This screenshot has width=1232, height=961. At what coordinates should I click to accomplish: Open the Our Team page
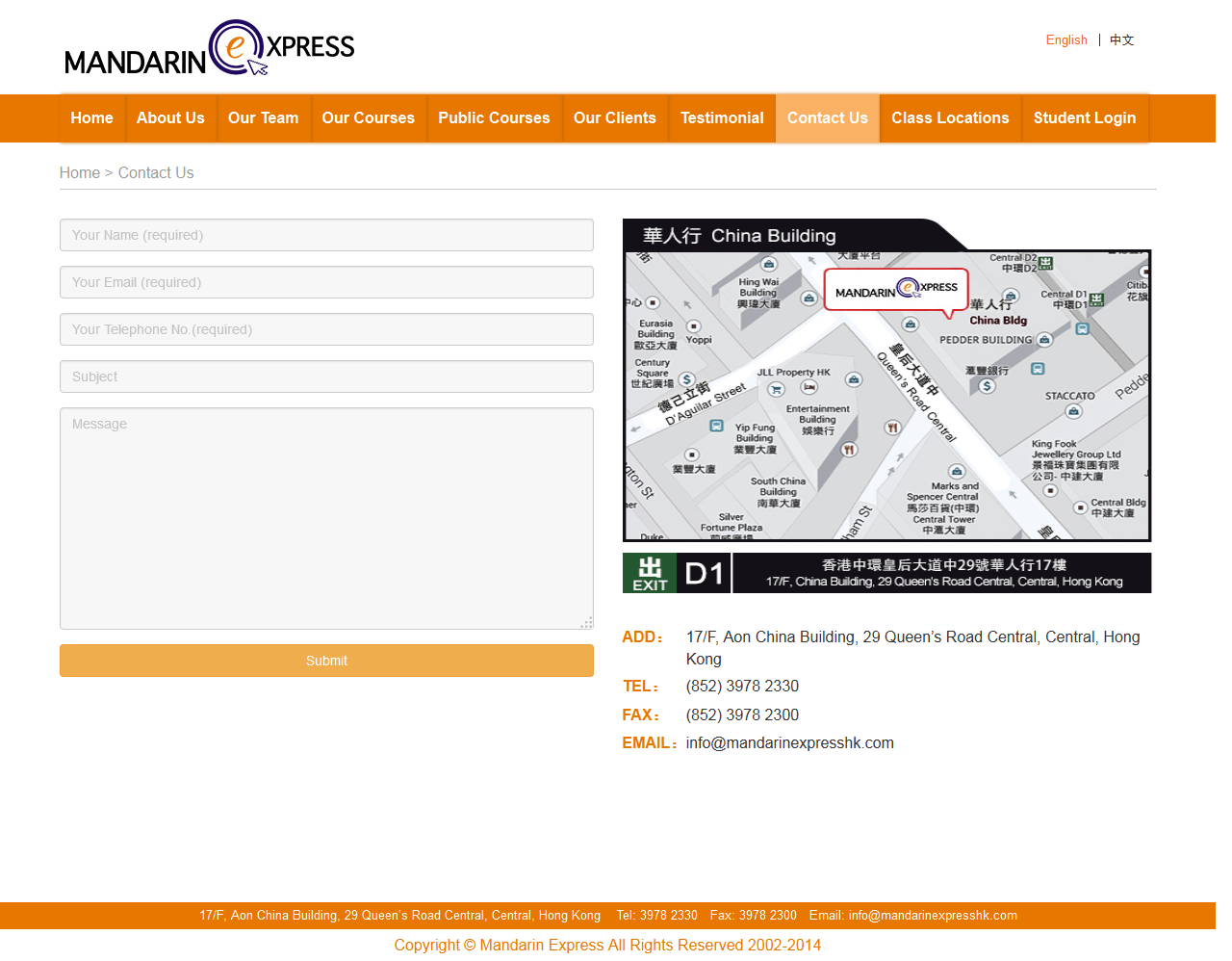click(263, 118)
